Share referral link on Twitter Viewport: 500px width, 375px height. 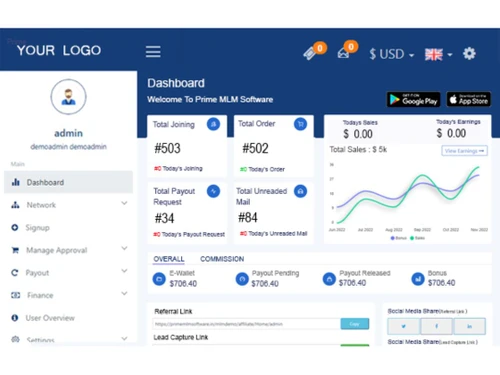pyautogui.click(x=404, y=326)
